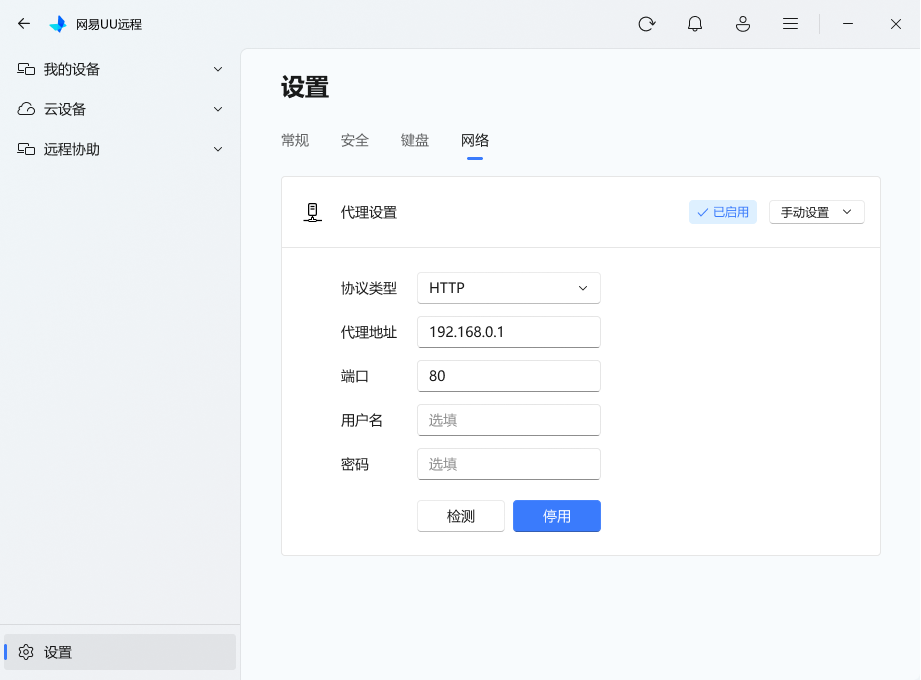Viewport: 921px width, 680px height.
Task: Click the 停用 button
Action: click(x=557, y=516)
